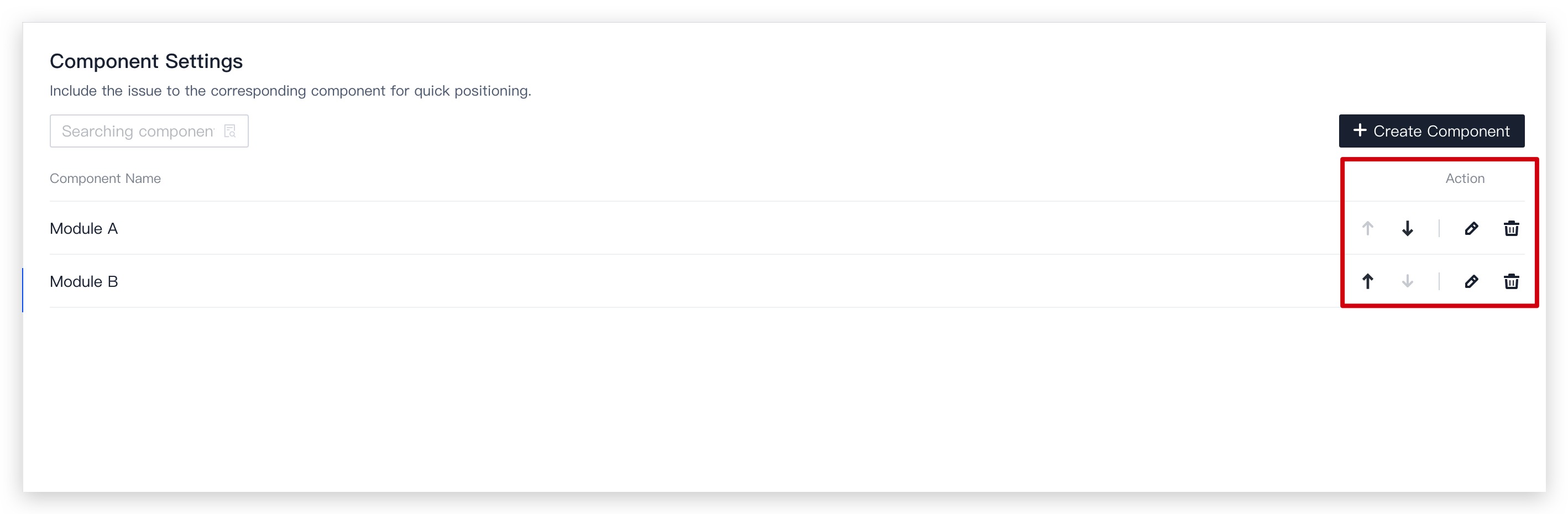Screen dimensions: 1568x514
Task: Move Module B up one position
Action: click(x=1368, y=281)
